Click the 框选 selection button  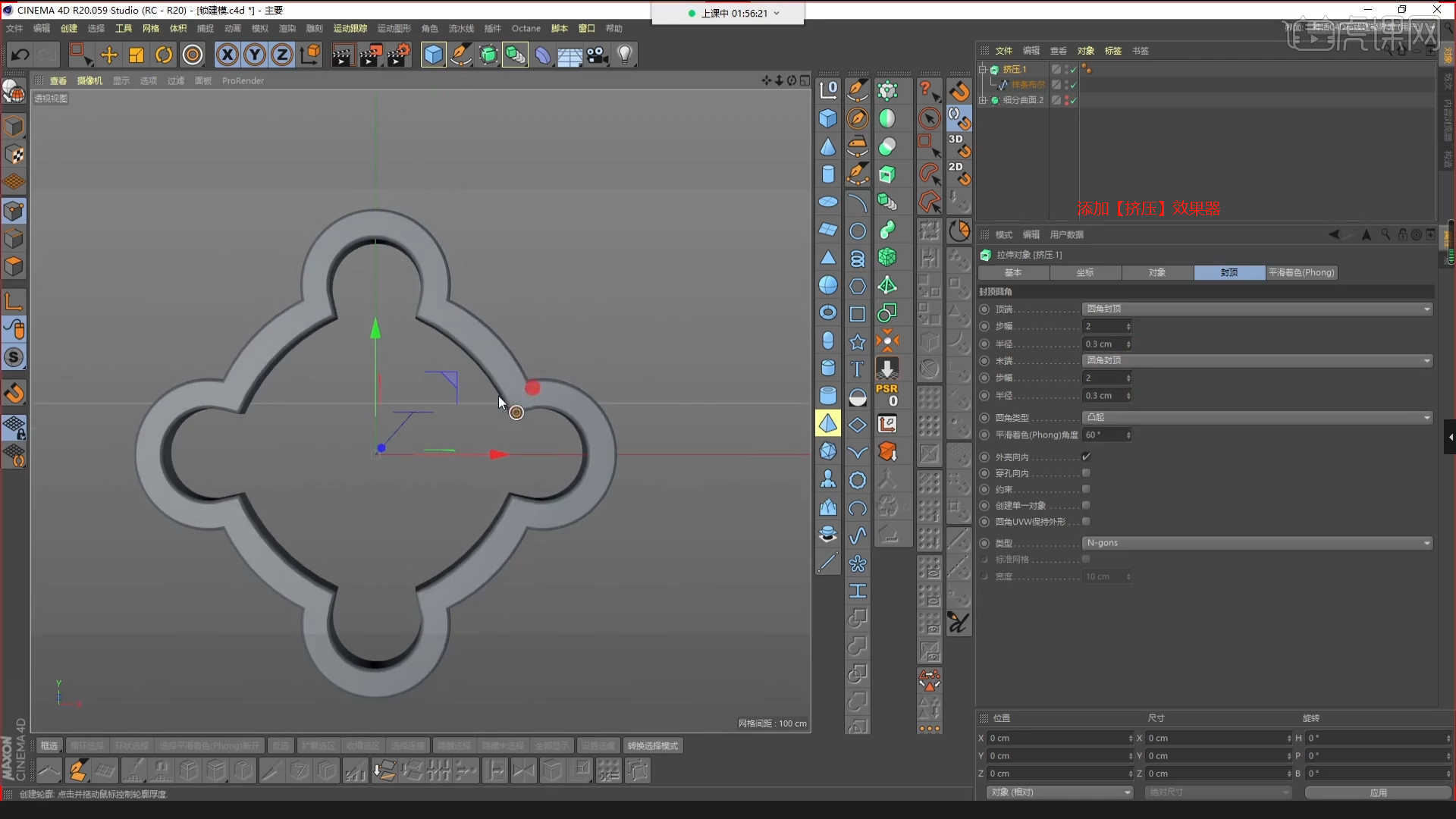click(x=49, y=745)
